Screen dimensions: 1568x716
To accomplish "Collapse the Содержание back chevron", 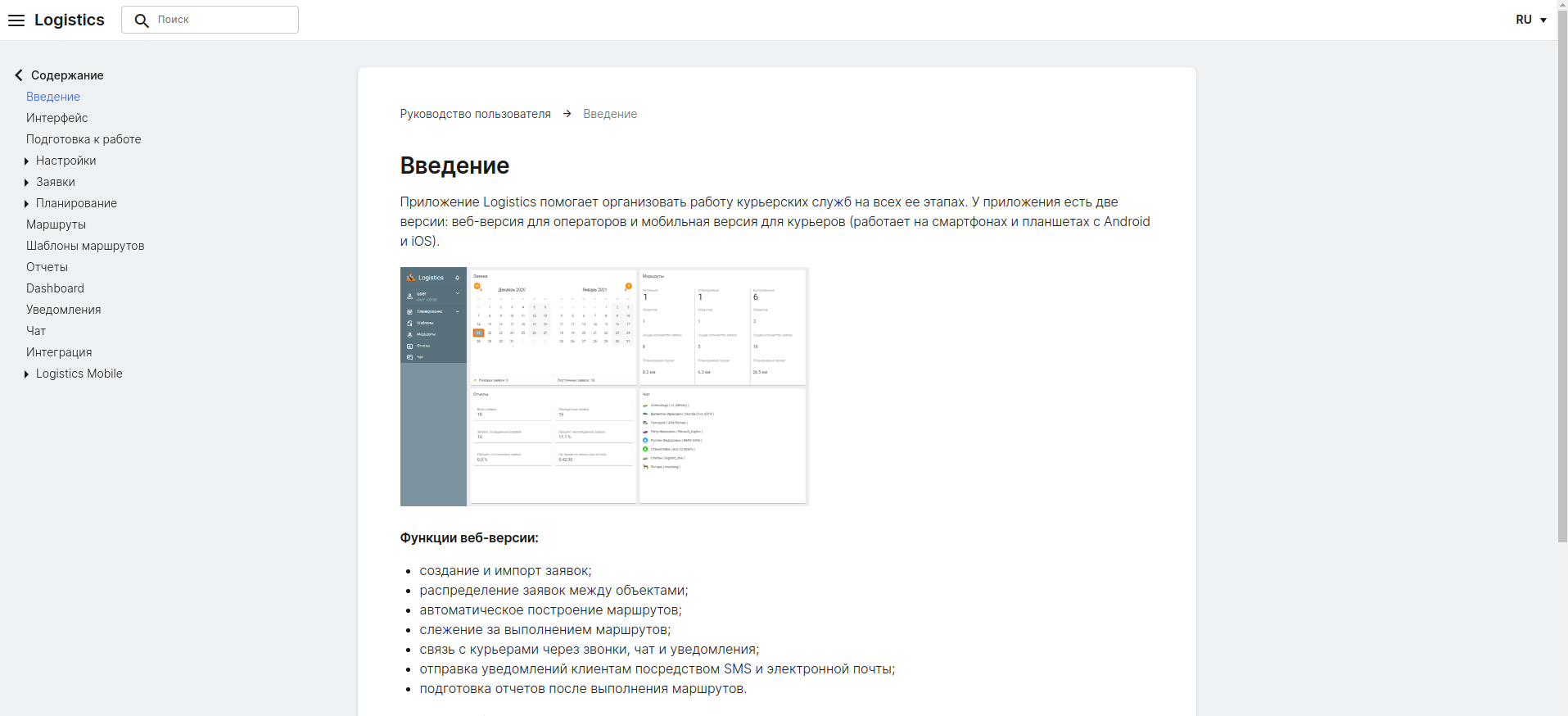I will [x=19, y=75].
